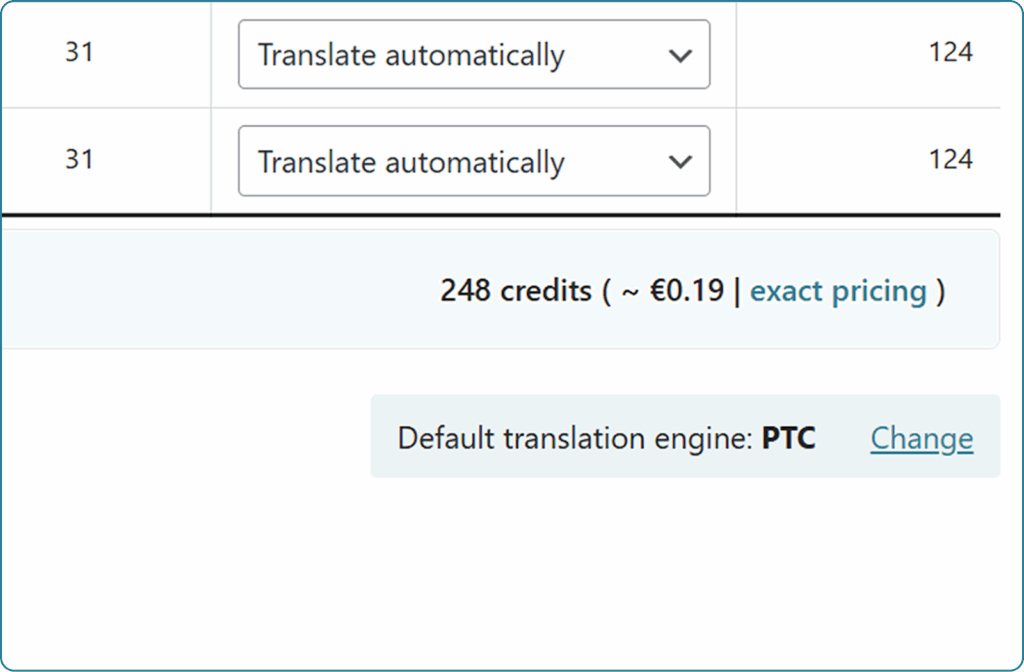This screenshot has width=1024, height=672.
Task: Click Change to switch translation engine
Action: 921,438
